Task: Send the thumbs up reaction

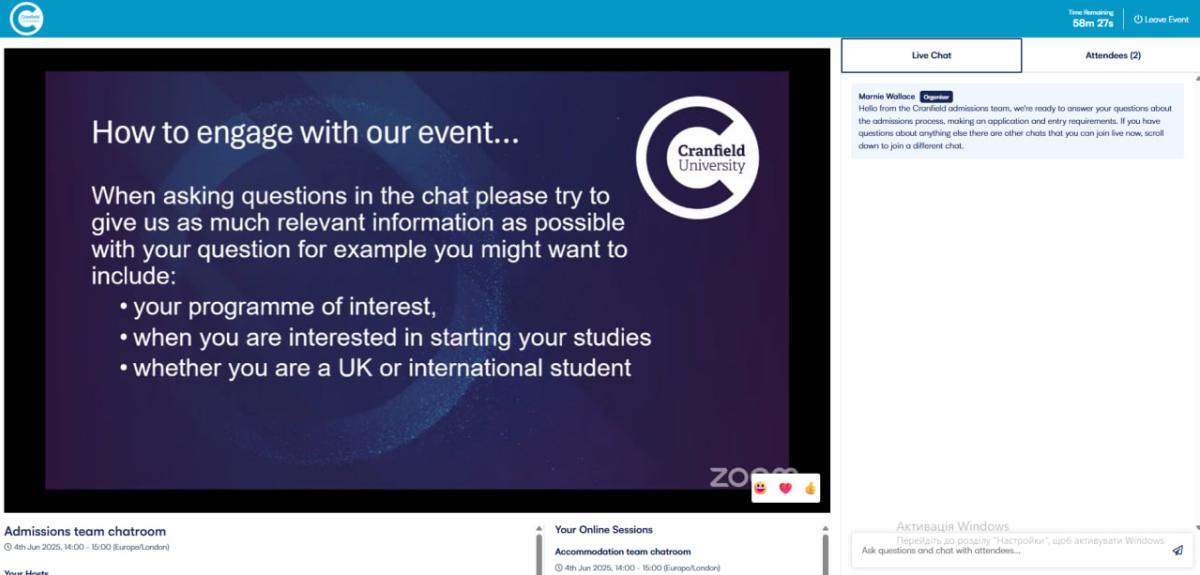Action: pos(809,488)
